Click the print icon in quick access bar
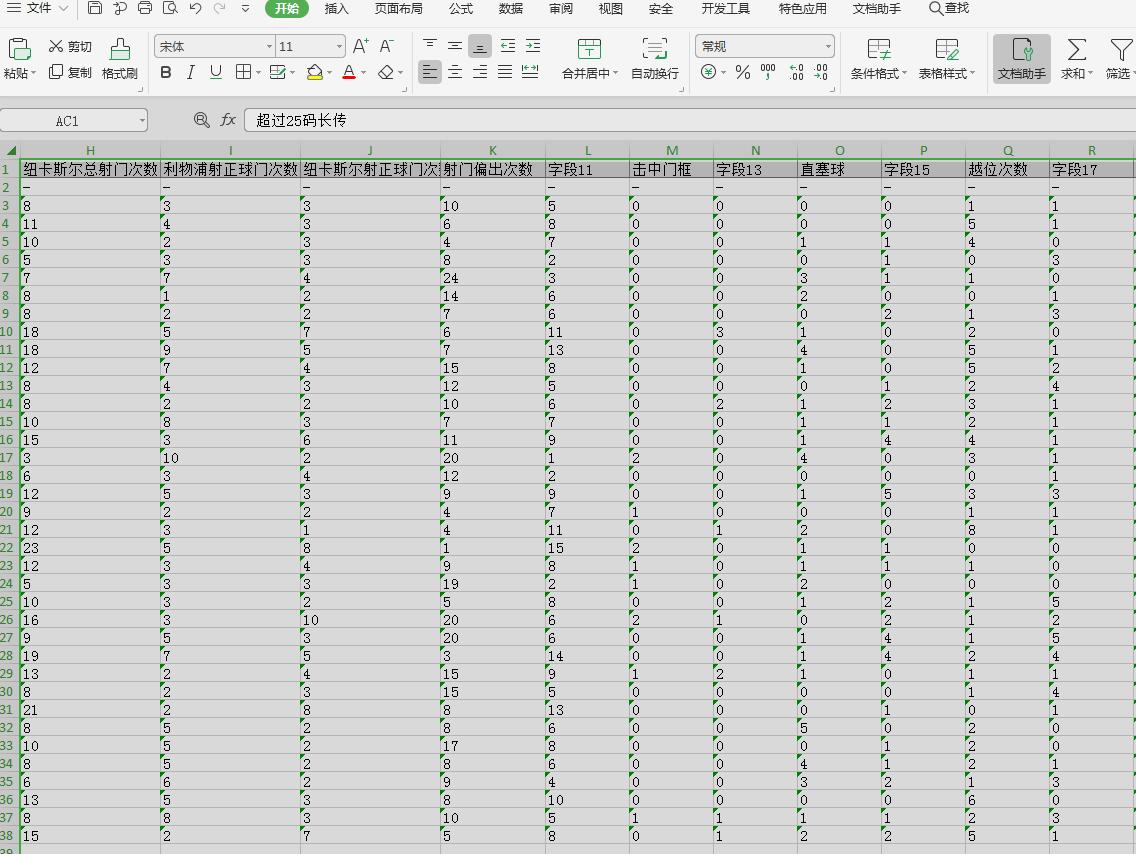 pos(145,9)
